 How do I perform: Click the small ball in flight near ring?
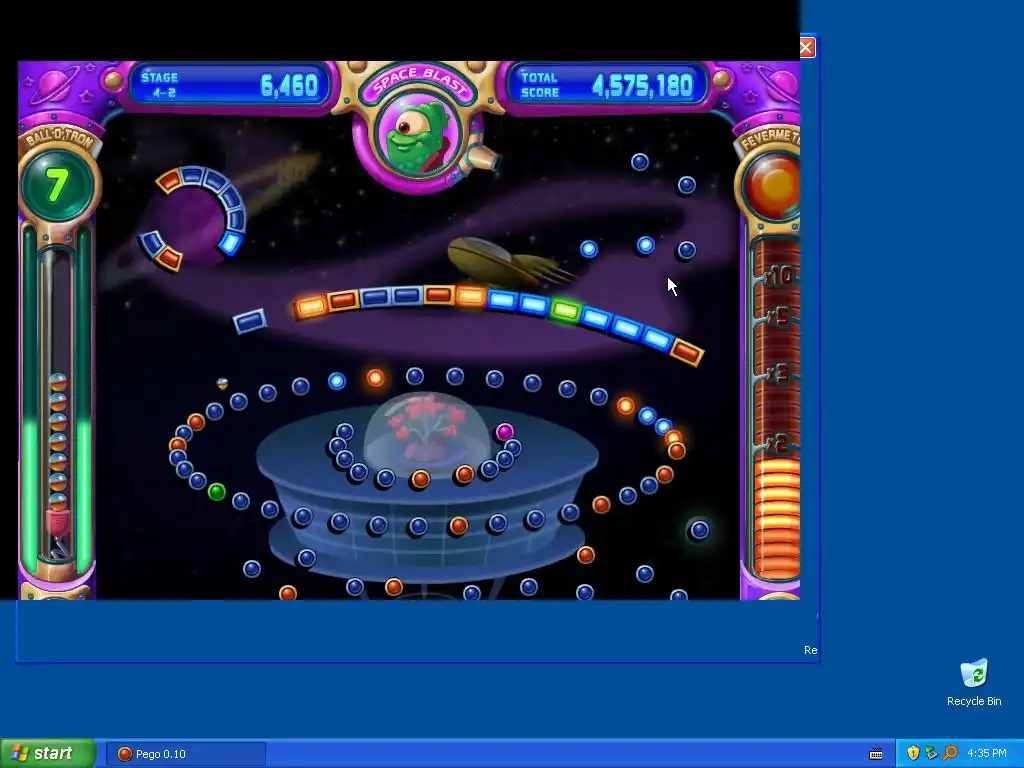click(x=222, y=383)
